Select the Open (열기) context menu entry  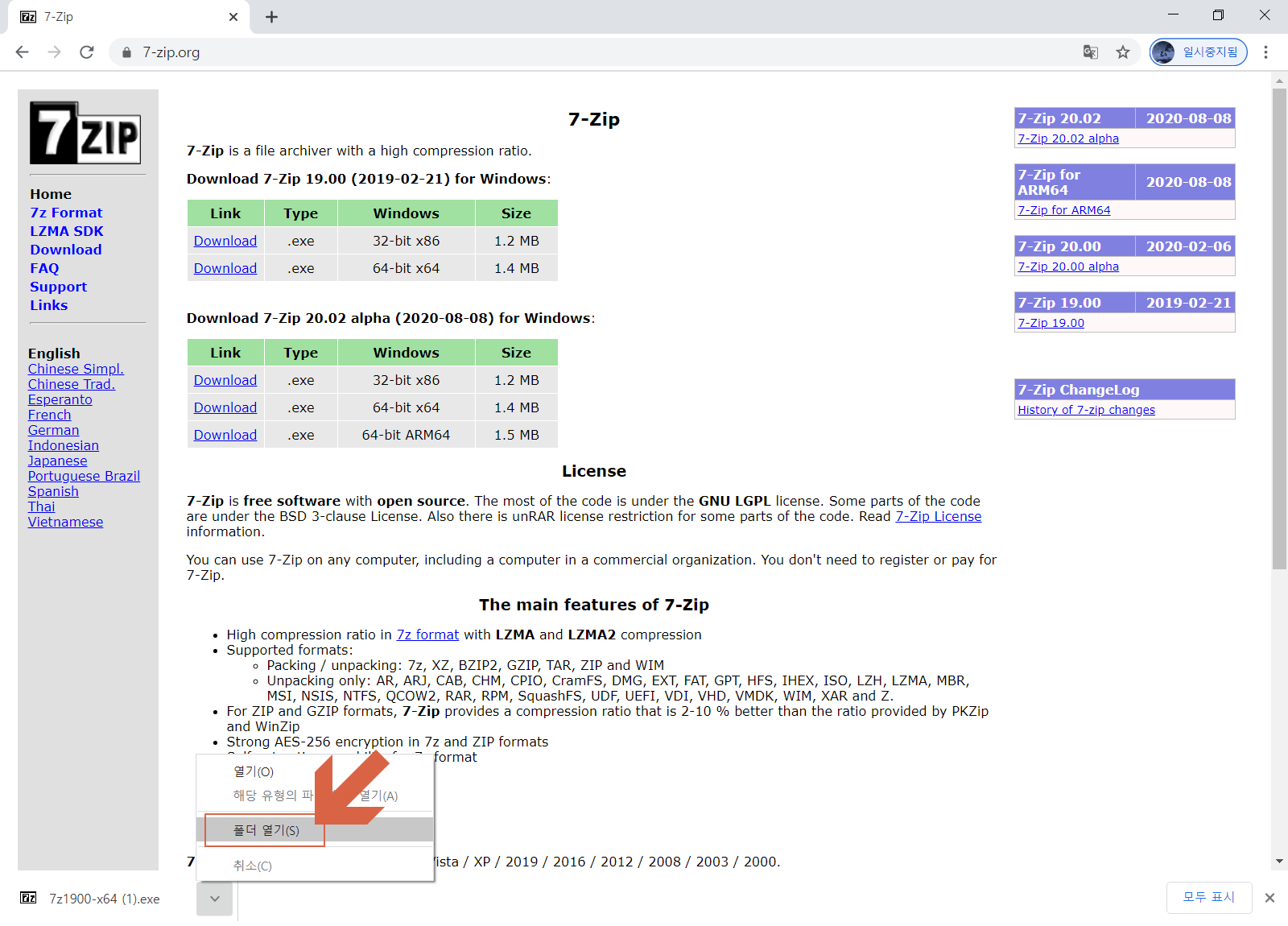pyautogui.click(x=315, y=771)
